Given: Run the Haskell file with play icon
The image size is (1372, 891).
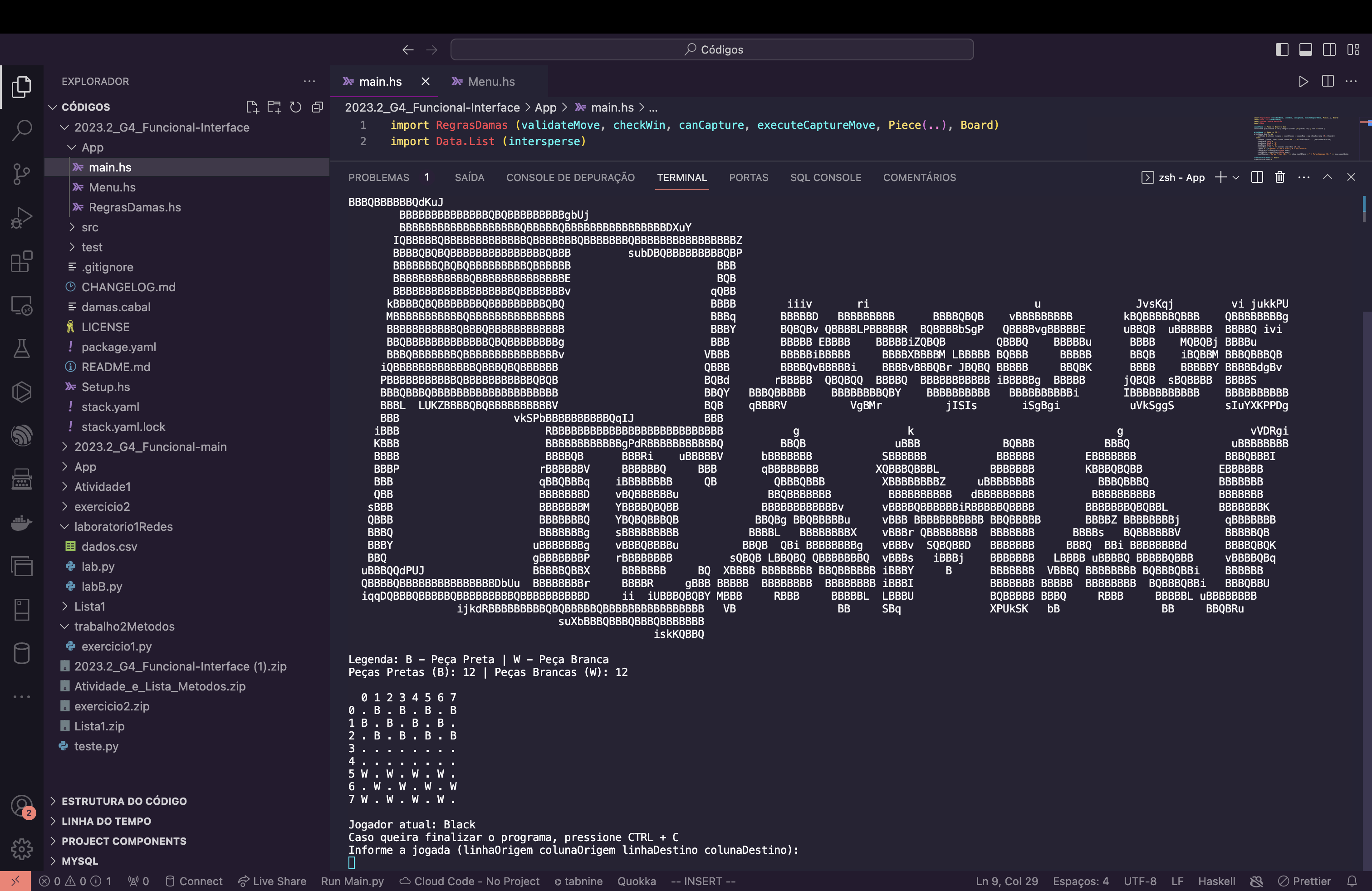Looking at the screenshot, I should (1303, 81).
